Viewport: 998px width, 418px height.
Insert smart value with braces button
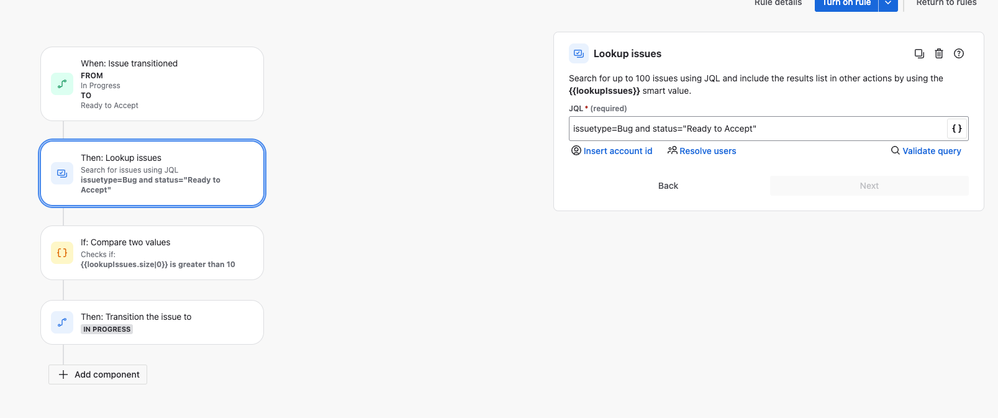957,129
